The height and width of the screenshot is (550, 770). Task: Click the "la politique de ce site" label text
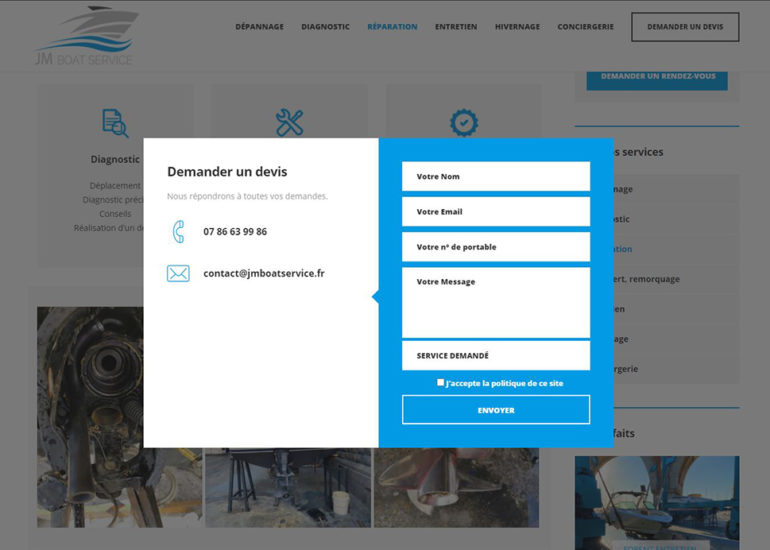click(x=522, y=384)
